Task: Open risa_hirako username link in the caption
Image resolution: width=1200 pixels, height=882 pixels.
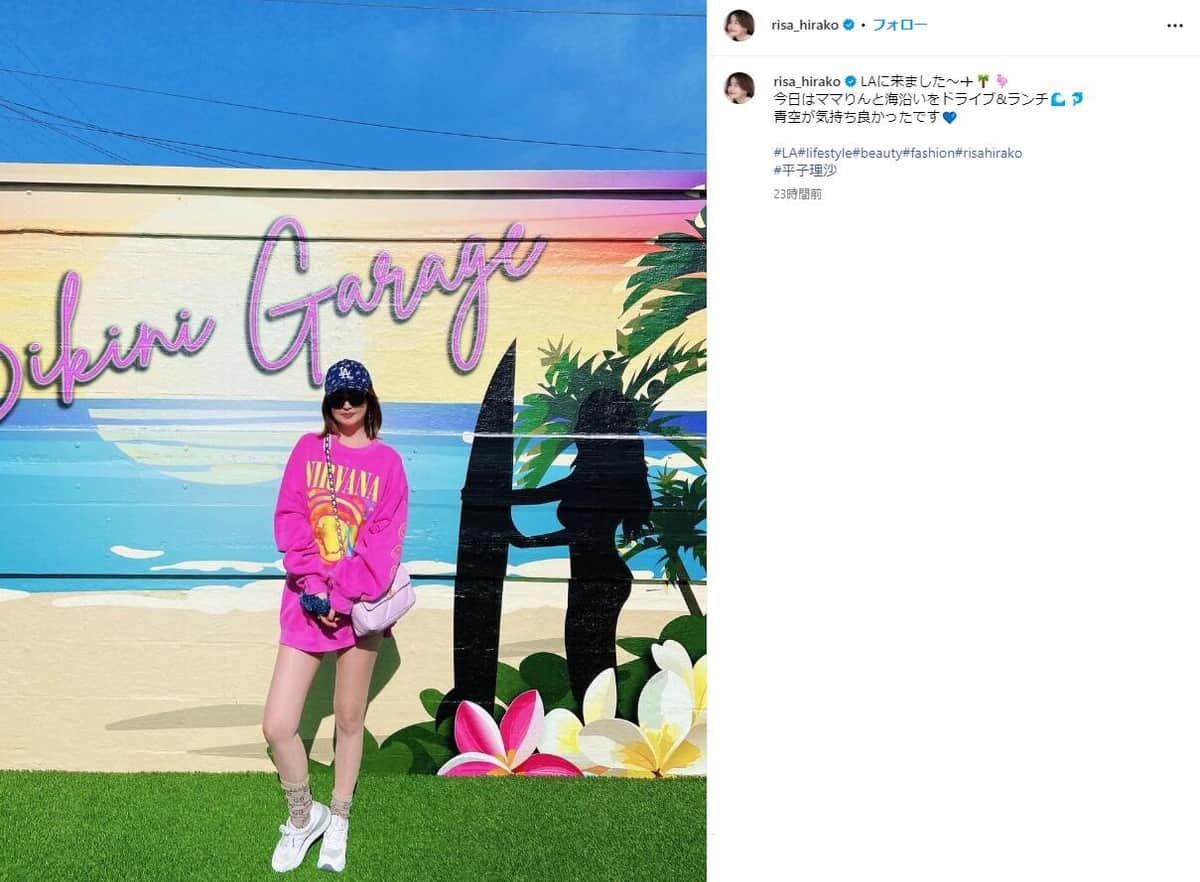Action: (805, 80)
